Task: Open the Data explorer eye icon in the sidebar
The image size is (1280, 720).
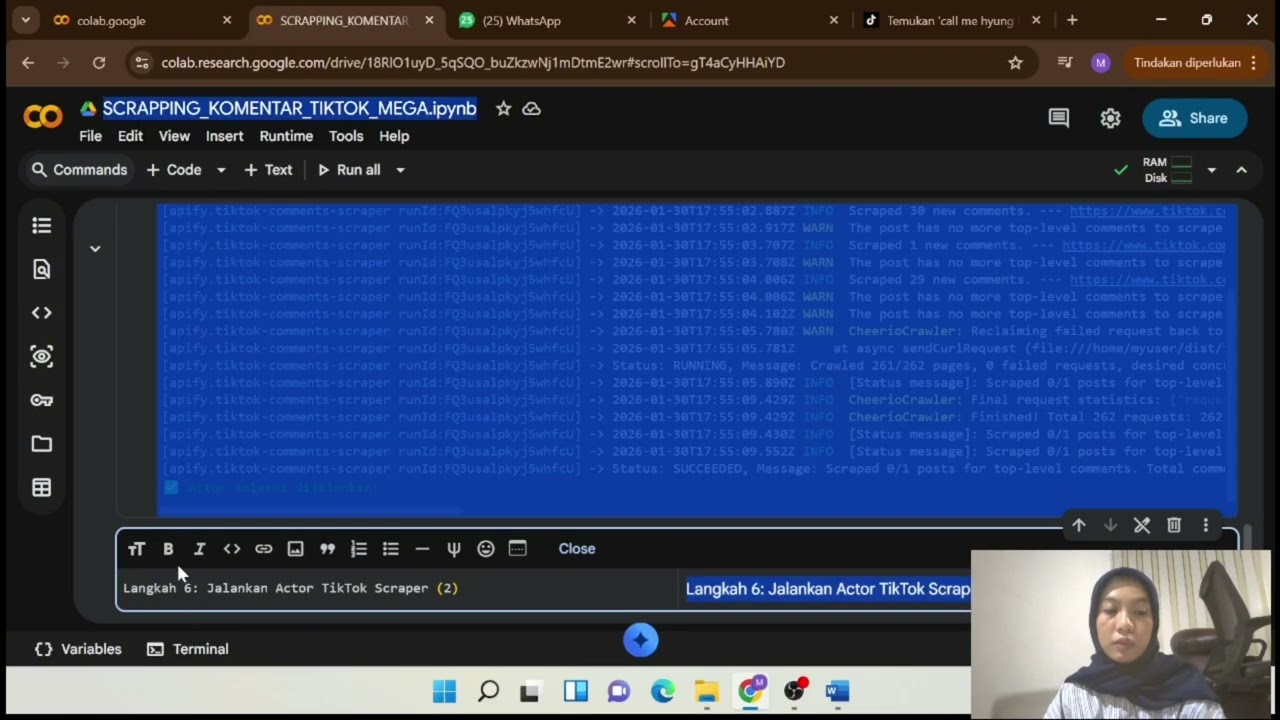Action: pos(41,356)
